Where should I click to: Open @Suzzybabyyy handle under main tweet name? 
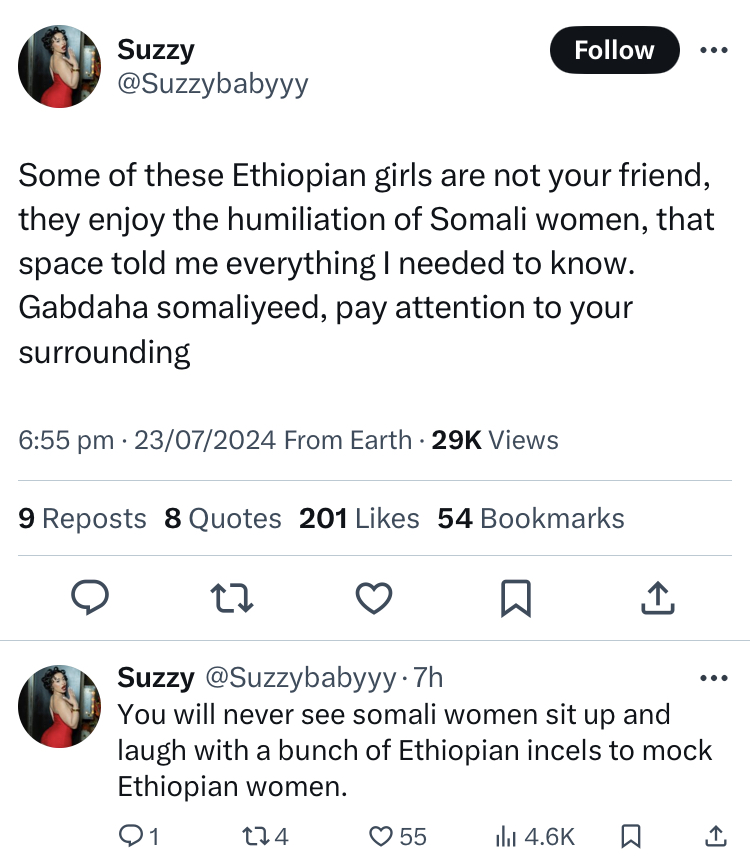pos(213,84)
